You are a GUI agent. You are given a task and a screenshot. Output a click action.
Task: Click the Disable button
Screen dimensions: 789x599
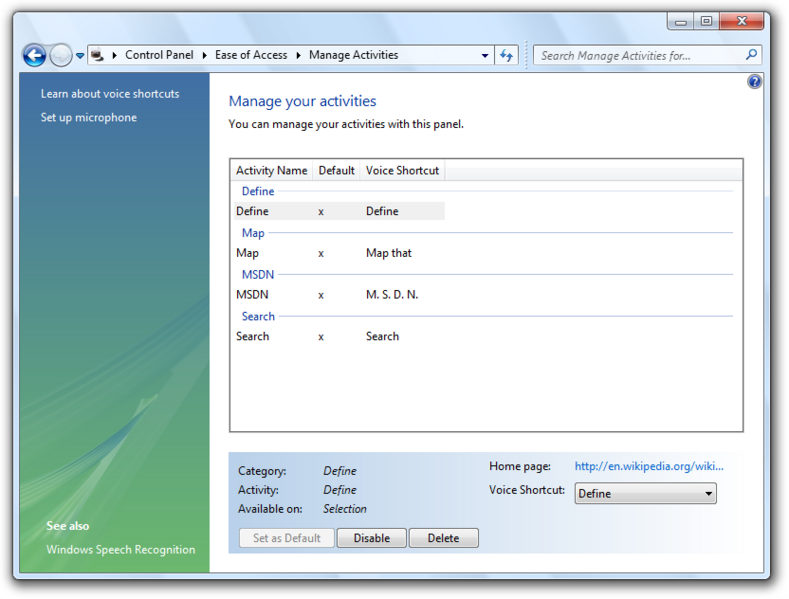click(x=372, y=538)
